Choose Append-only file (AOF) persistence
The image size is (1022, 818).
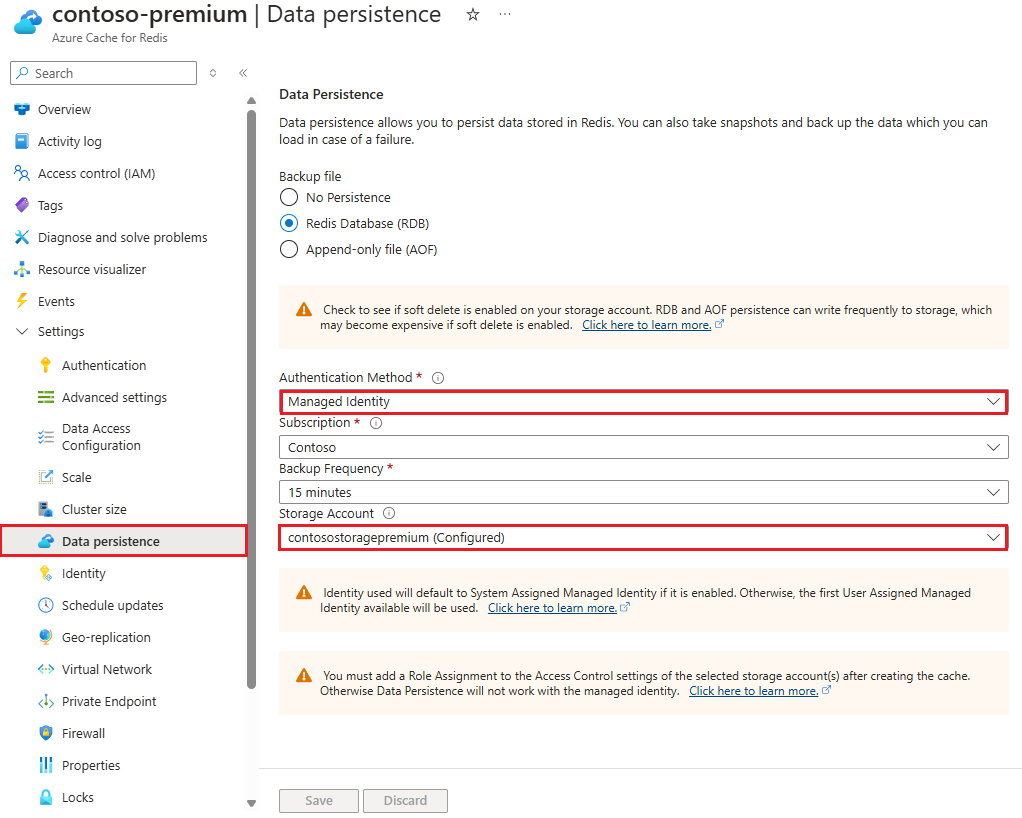[289, 249]
